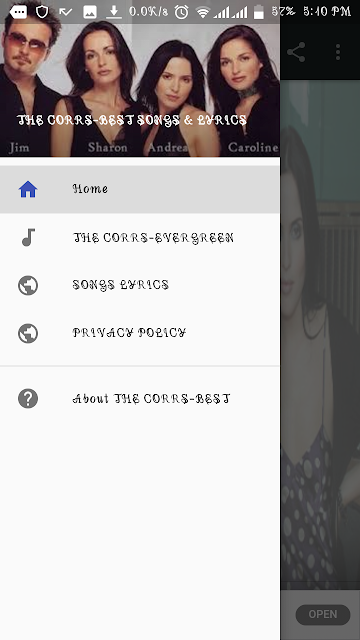Tap the shield icon in status bar
The width and height of the screenshot is (360, 640).
(x=42, y=11)
